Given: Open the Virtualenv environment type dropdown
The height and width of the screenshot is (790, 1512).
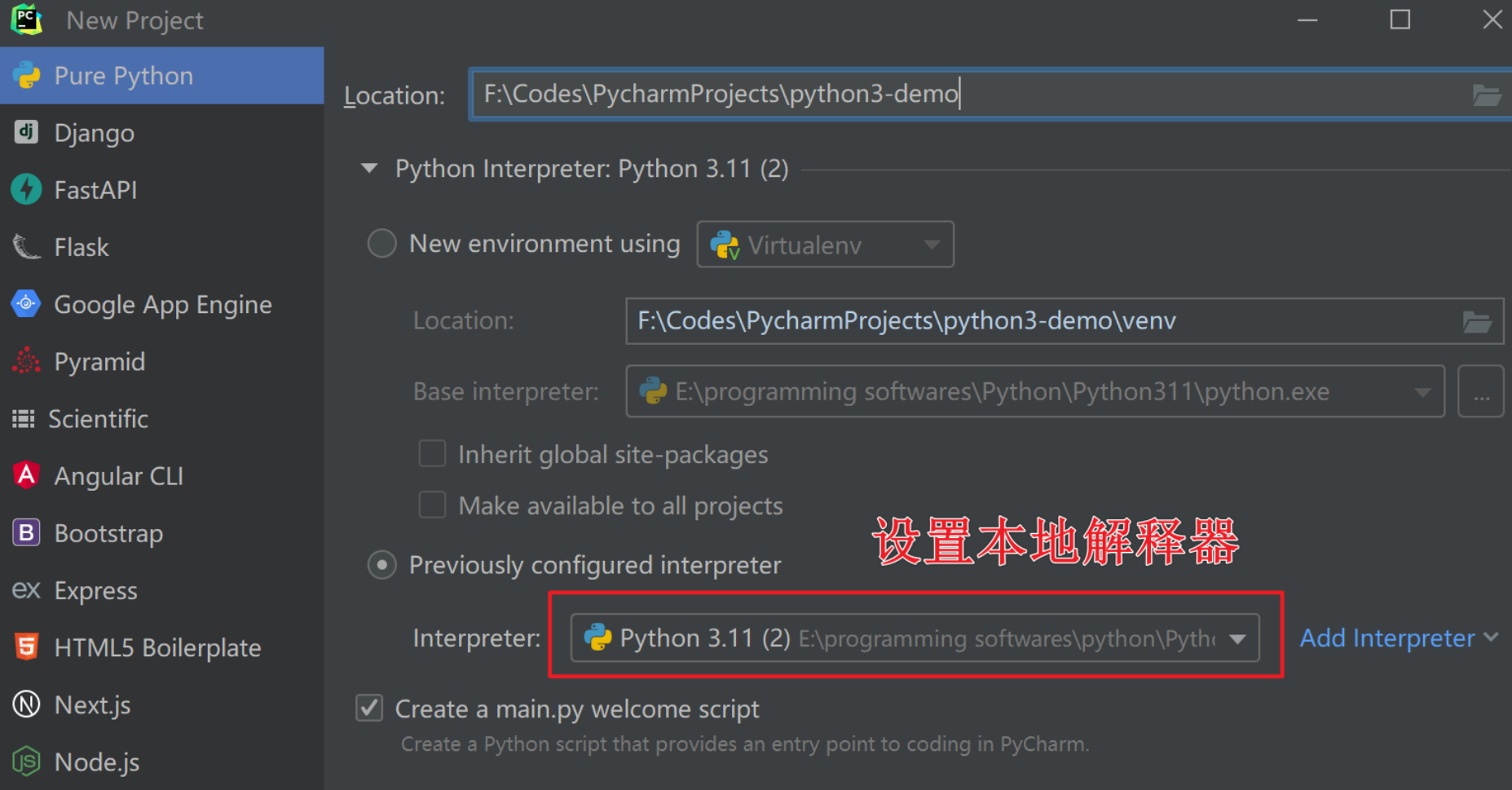Looking at the screenshot, I should 825,244.
